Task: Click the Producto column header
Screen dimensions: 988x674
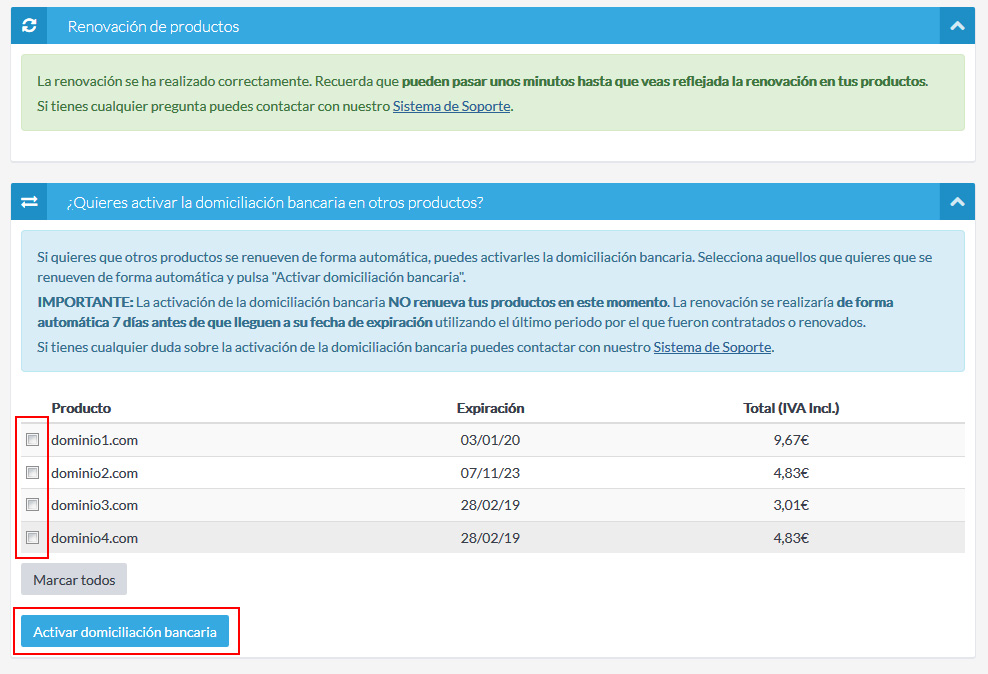Action: (81, 408)
